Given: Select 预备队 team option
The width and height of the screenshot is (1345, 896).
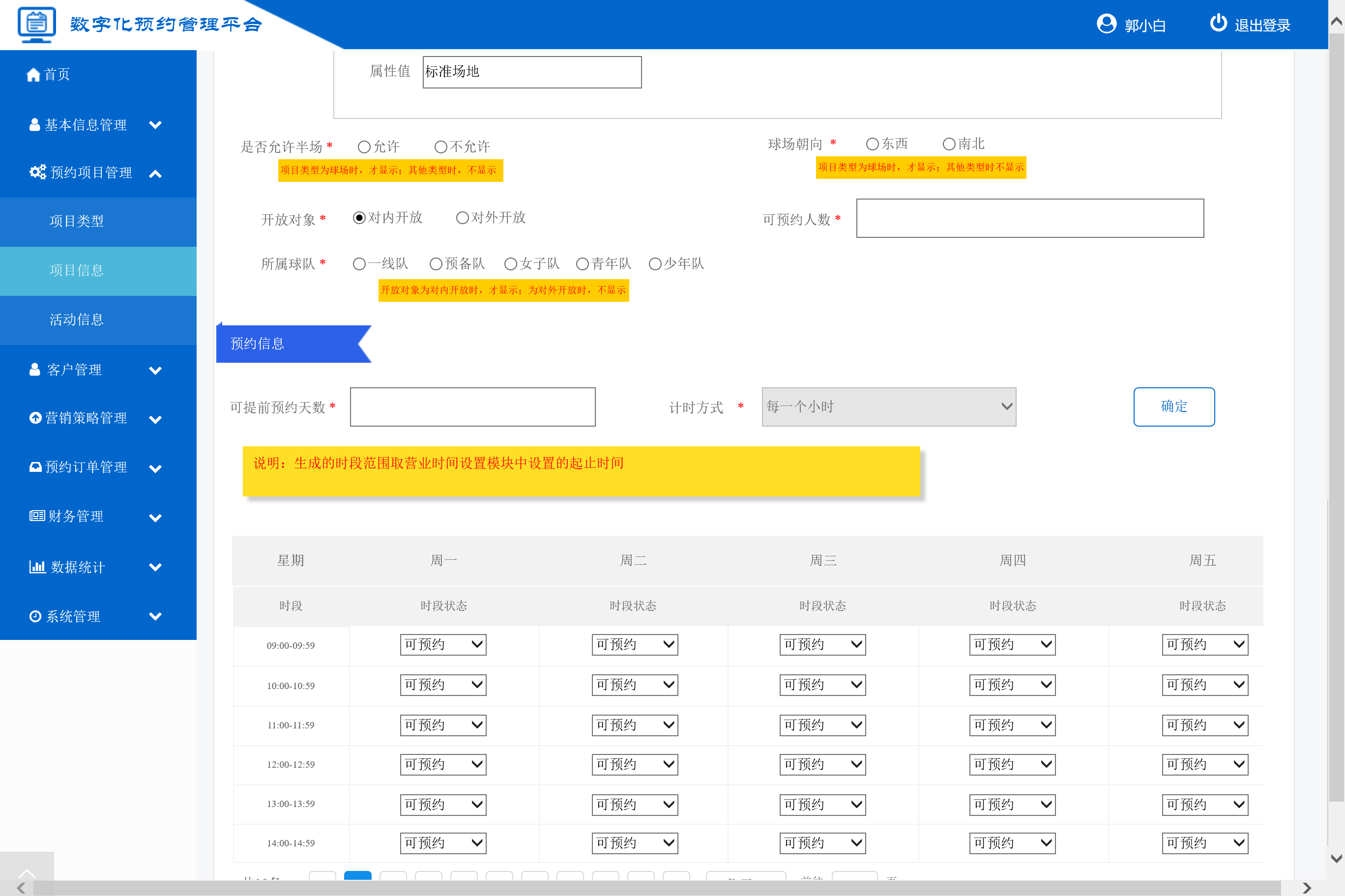Looking at the screenshot, I should click(x=436, y=264).
